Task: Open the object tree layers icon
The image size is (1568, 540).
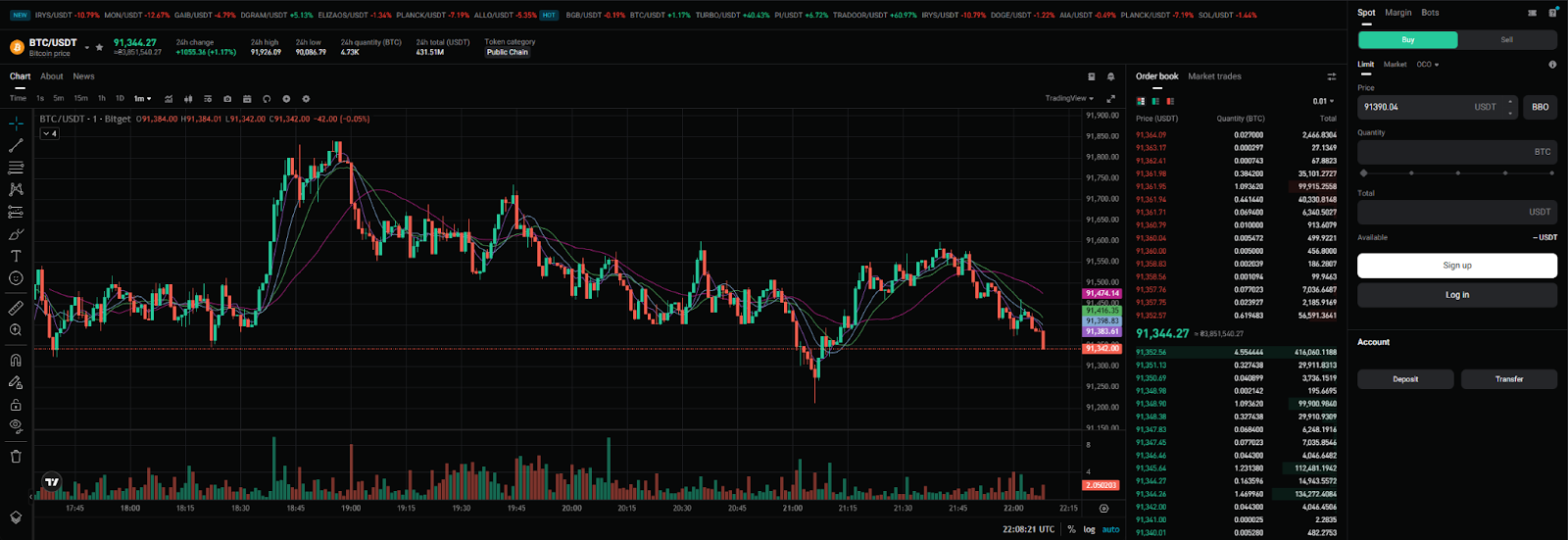Action: click(x=16, y=516)
